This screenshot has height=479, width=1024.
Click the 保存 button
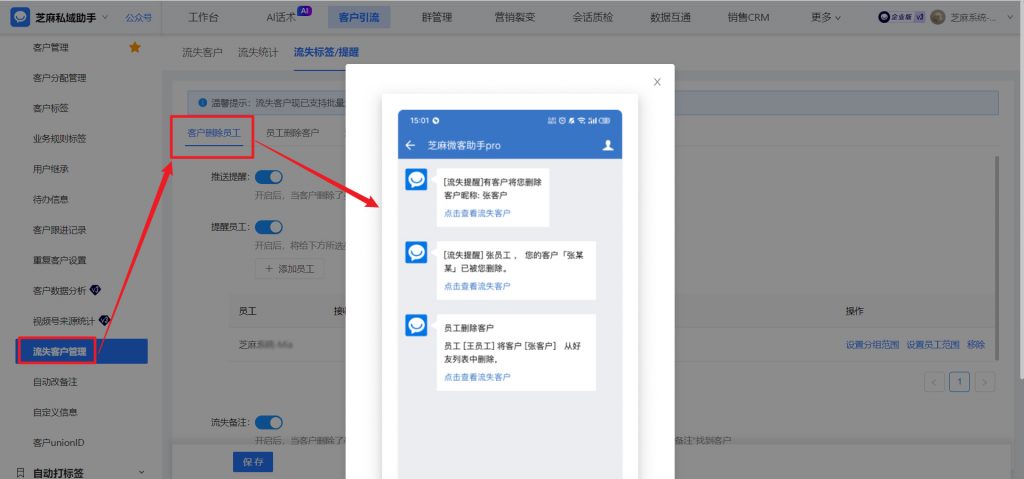(x=253, y=462)
